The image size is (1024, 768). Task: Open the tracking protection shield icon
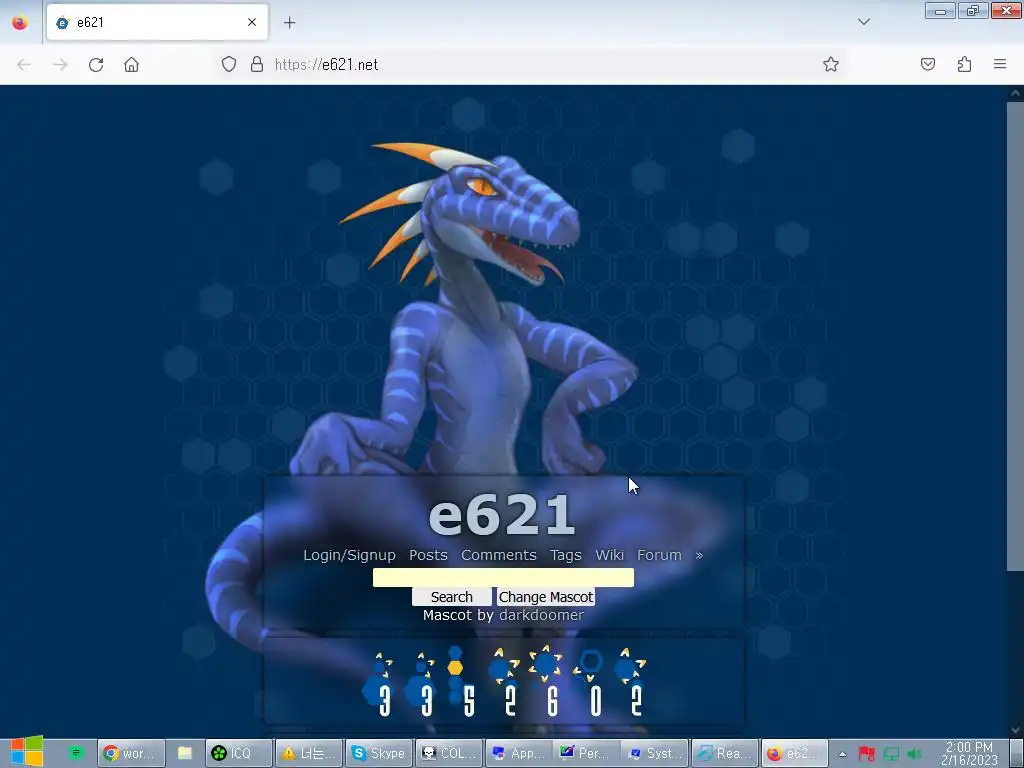pos(229,64)
